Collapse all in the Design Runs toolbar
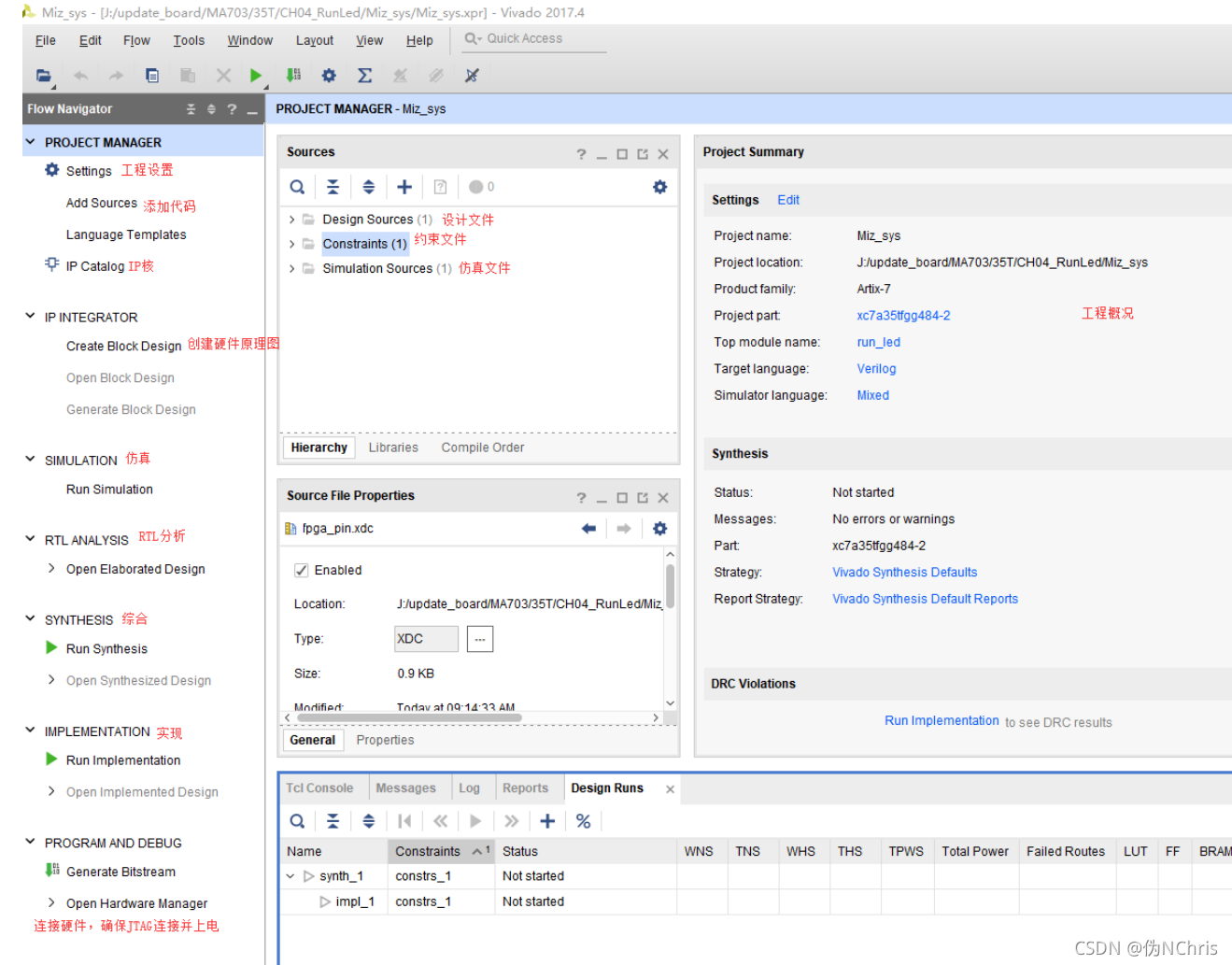1232x965 pixels. [333, 821]
